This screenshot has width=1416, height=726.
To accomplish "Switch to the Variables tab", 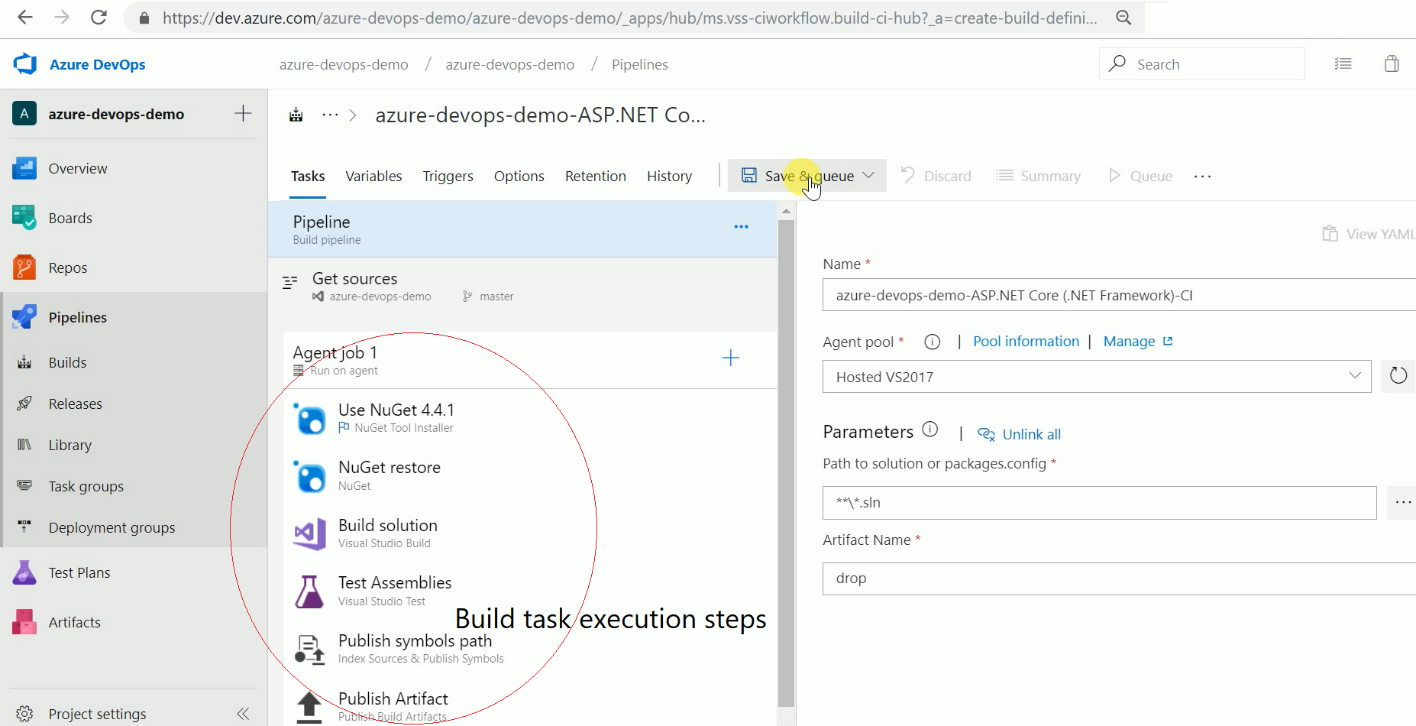I will tap(373, 176).
